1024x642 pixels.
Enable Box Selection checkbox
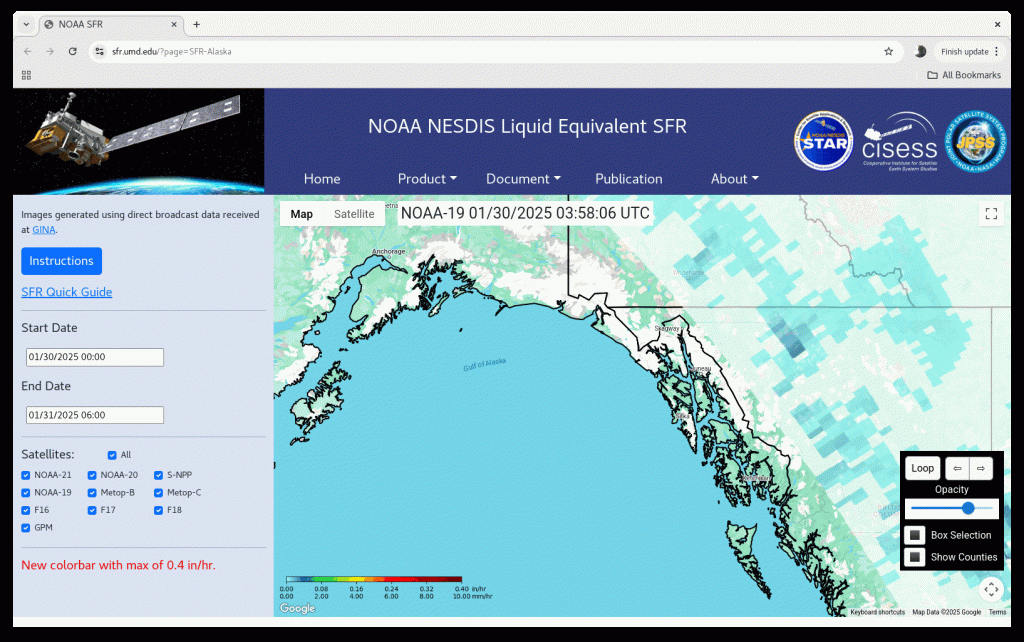[915, 535]
